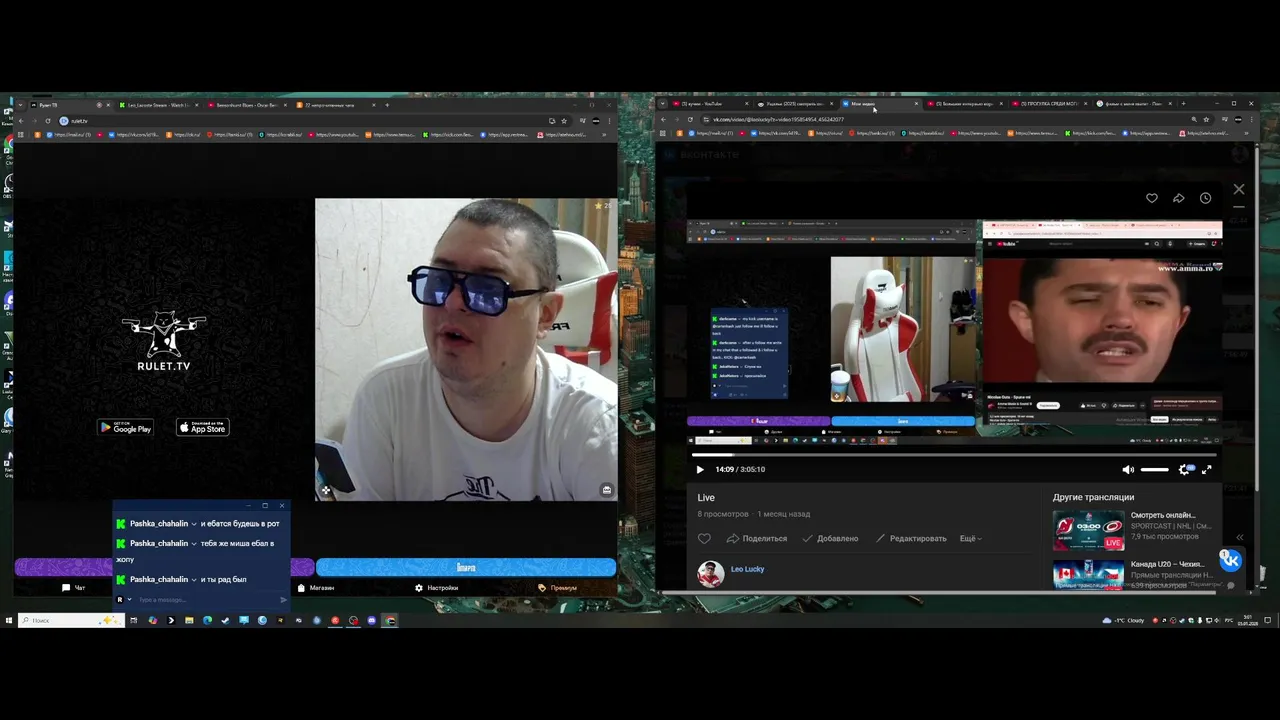Image resolution: width=1280 pixels, height=720 pixels.
Task: Click the icon at webcam bottom-right corner
Action: 606,490
